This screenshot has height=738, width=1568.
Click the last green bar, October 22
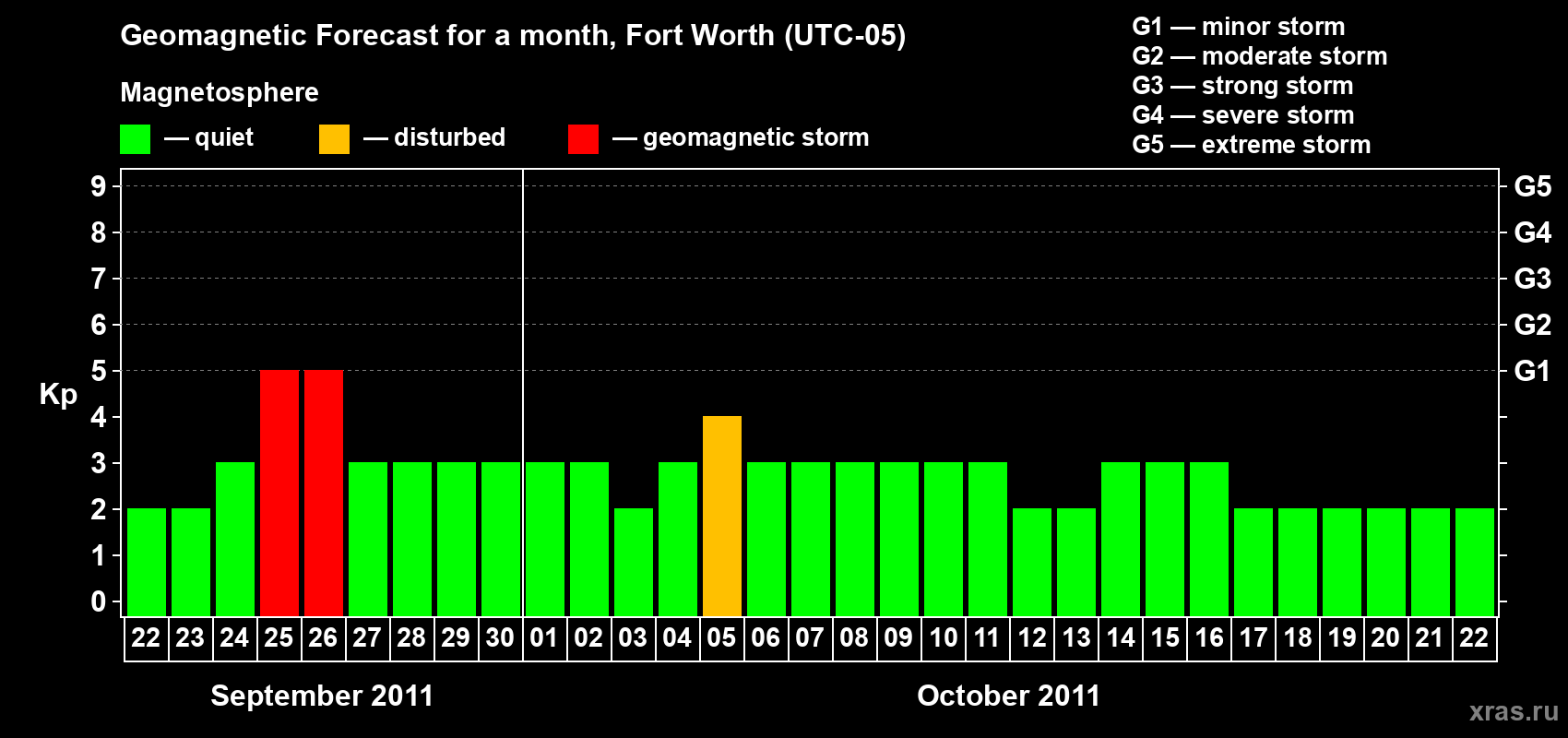(1475, 562)
